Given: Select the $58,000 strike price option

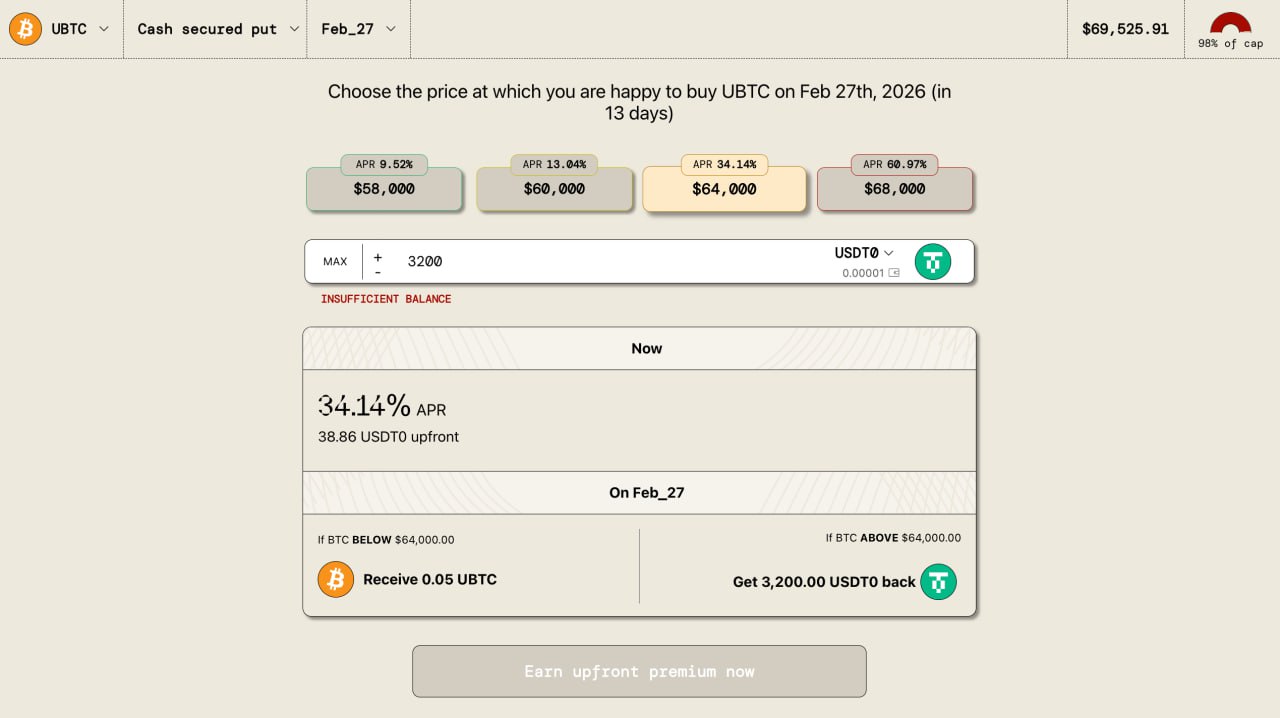Looking at the screenshot, I should coord(384,188).
